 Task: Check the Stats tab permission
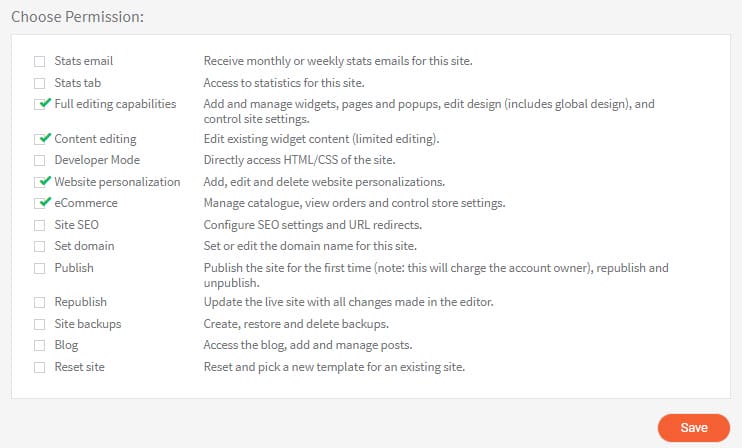point(40,82)
